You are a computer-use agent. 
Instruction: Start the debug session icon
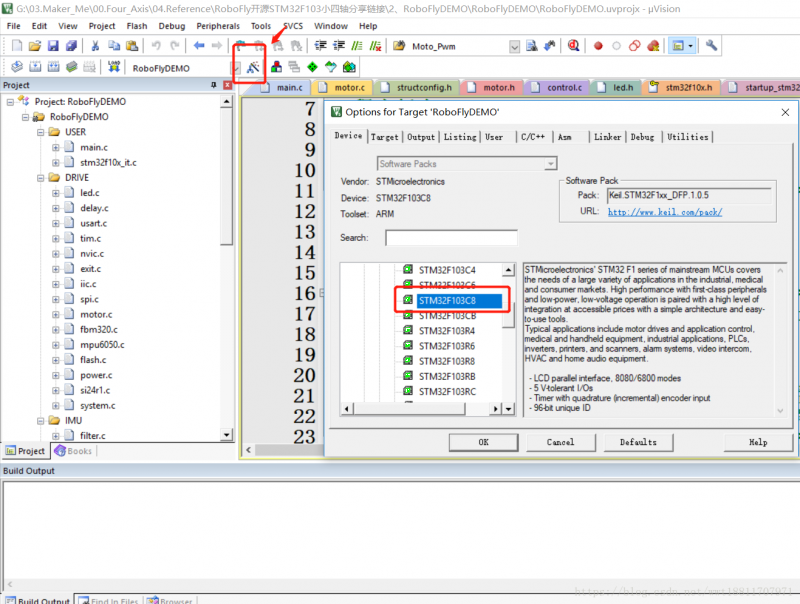pyautogui.click(x=573, y=46)
